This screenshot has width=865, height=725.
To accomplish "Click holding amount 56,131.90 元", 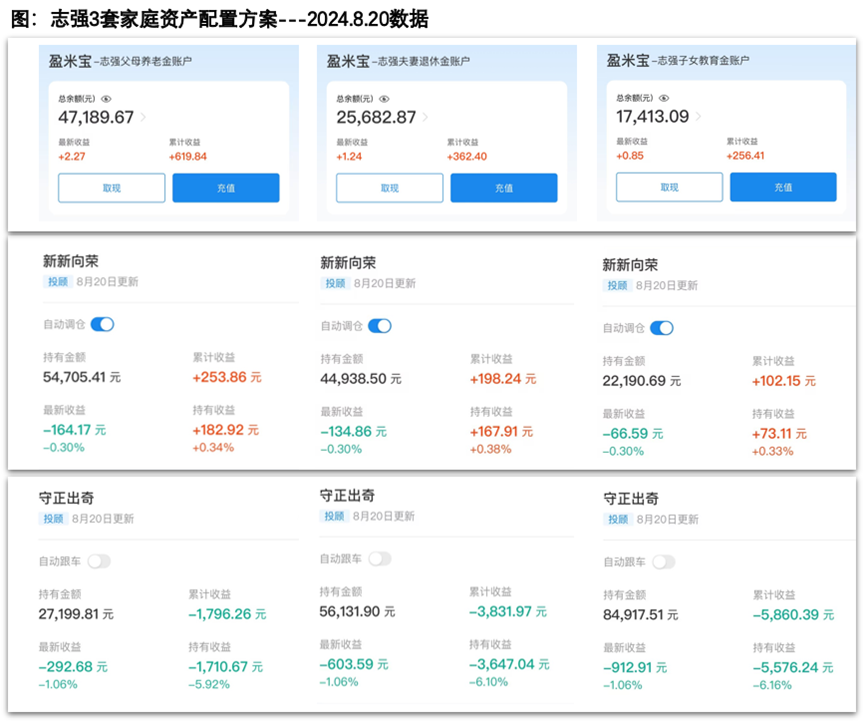I will tap(357, 612).
